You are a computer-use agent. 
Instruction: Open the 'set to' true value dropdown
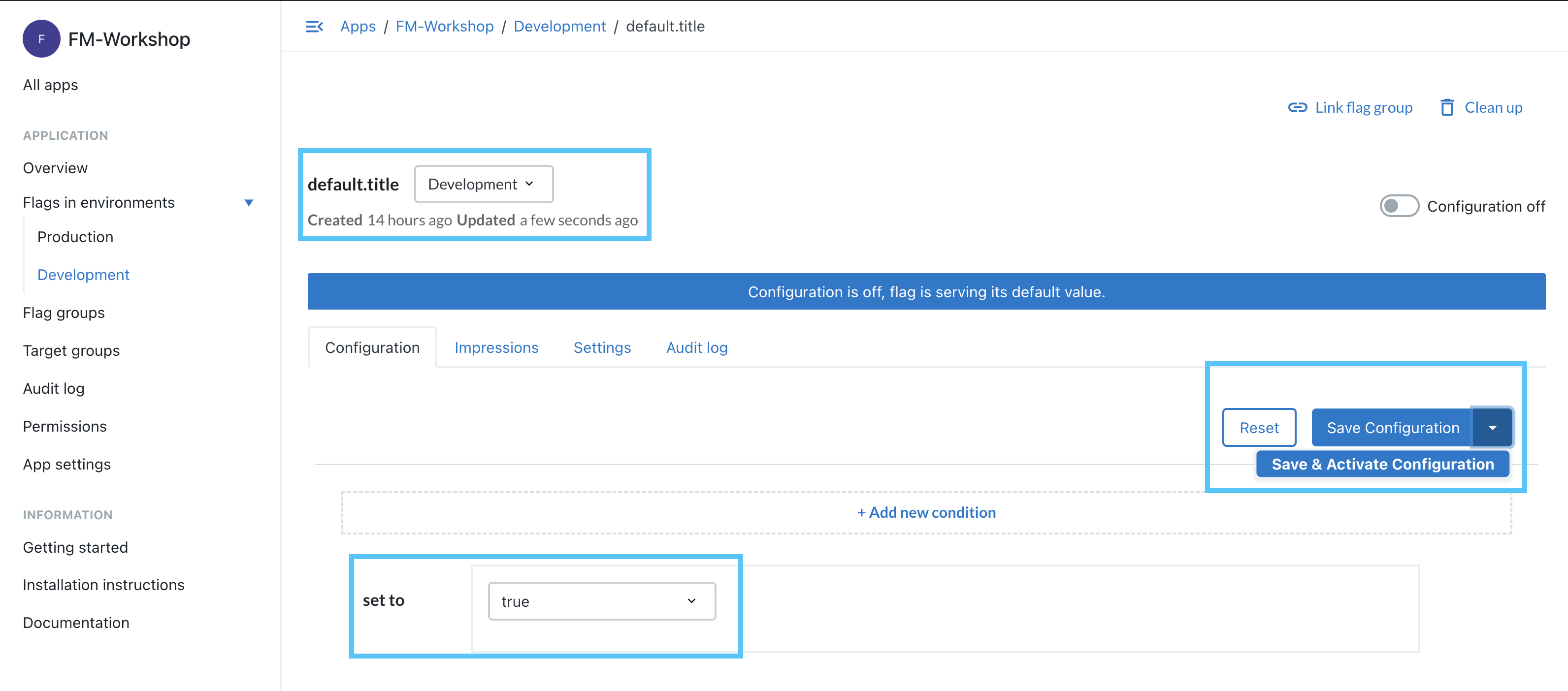tap(601, 601)
